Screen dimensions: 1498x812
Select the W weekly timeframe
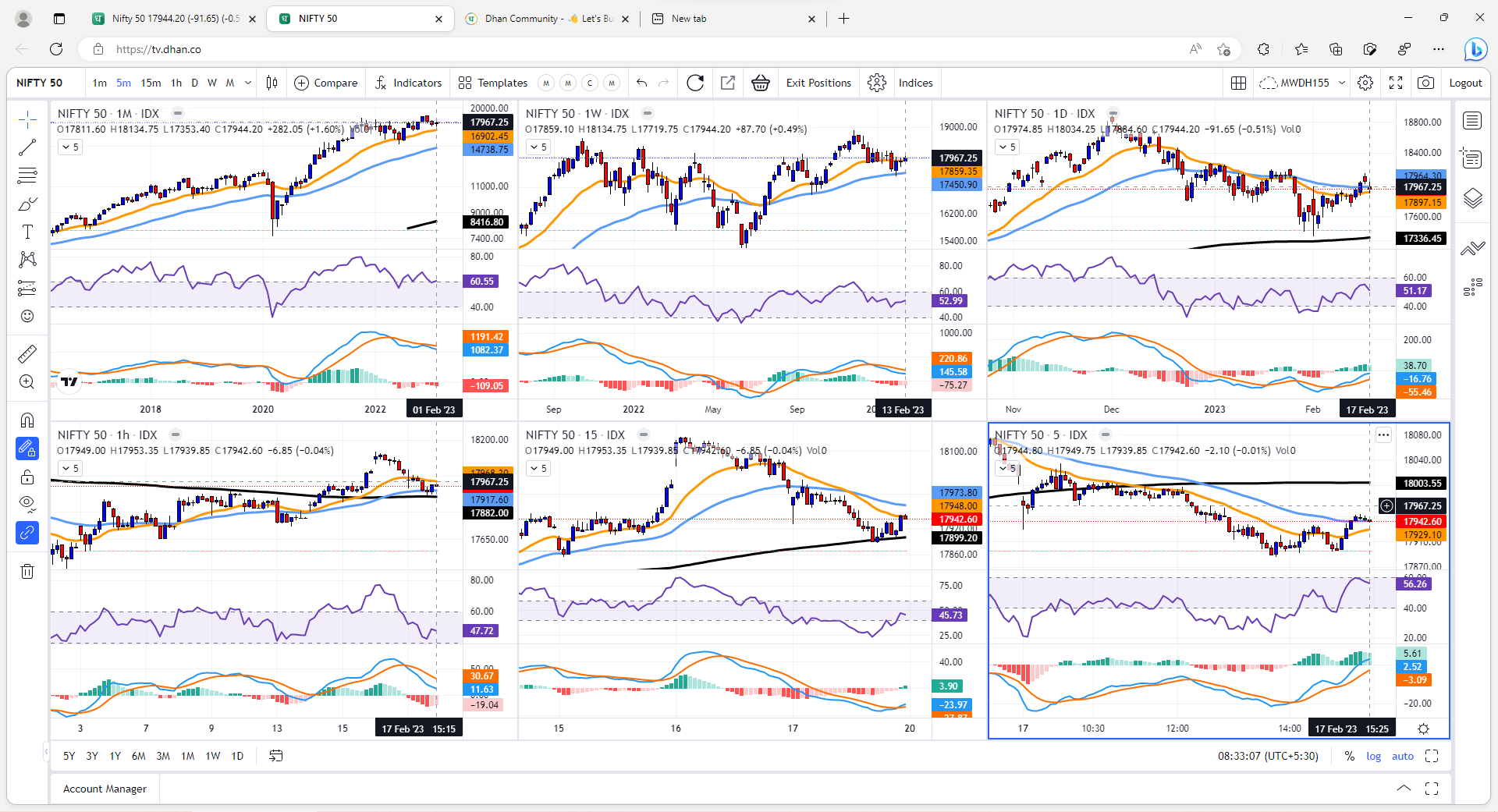(211, 83)
